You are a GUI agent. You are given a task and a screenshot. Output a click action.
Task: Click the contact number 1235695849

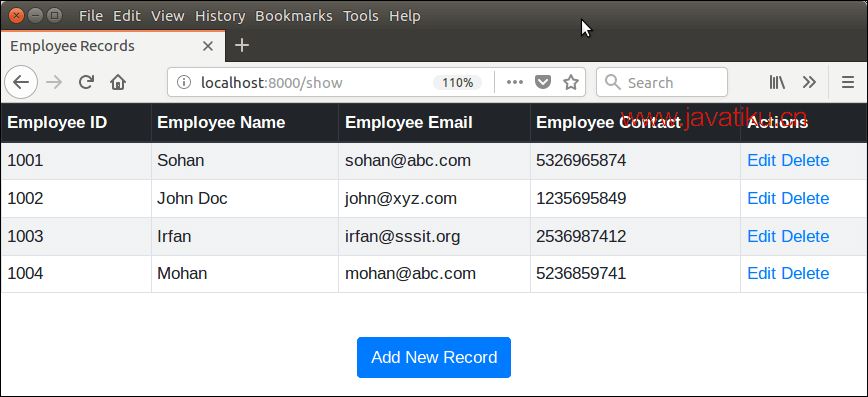point(581,198)
